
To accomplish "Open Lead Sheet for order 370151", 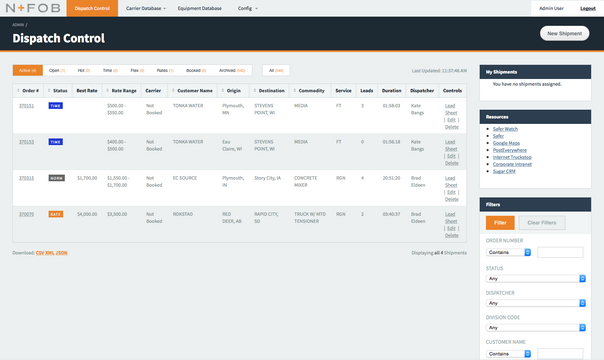I will click(451, 109).
